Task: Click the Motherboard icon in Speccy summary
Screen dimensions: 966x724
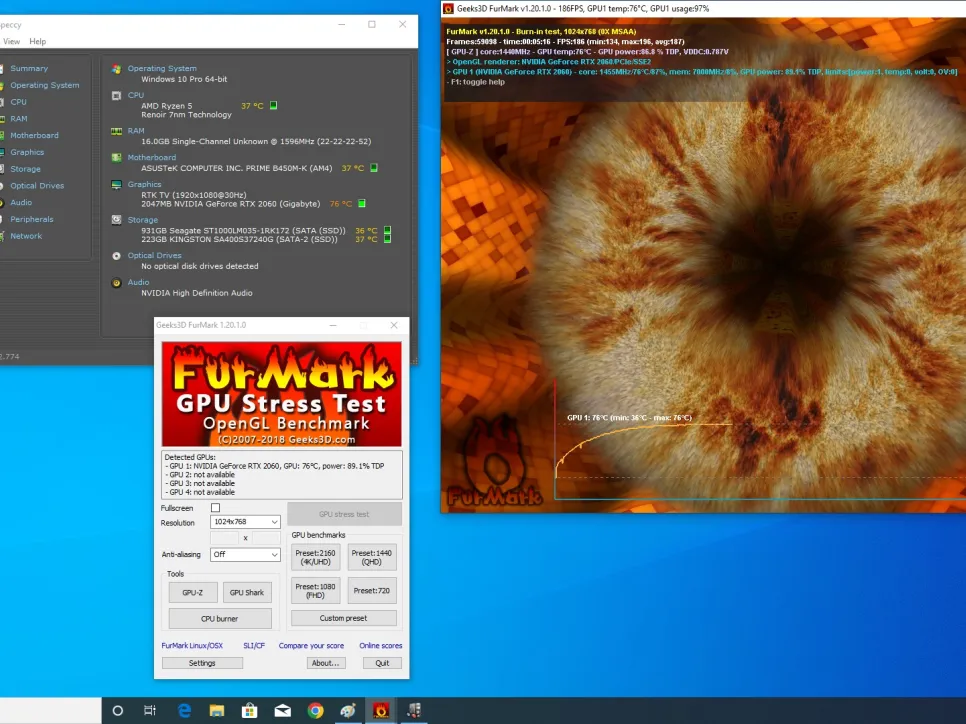Action: coord(116,158)
